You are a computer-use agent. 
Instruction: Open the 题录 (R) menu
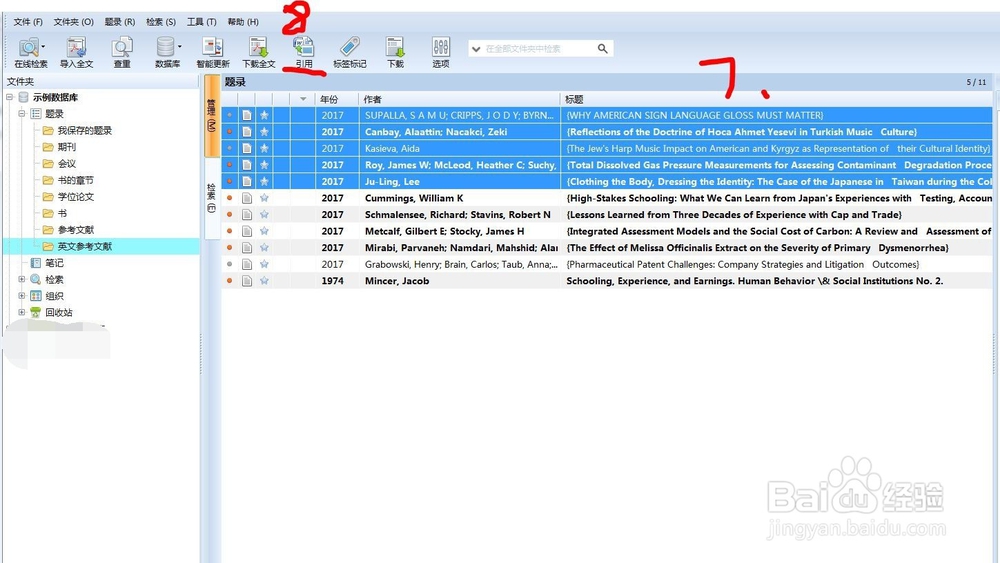(120, 22)
